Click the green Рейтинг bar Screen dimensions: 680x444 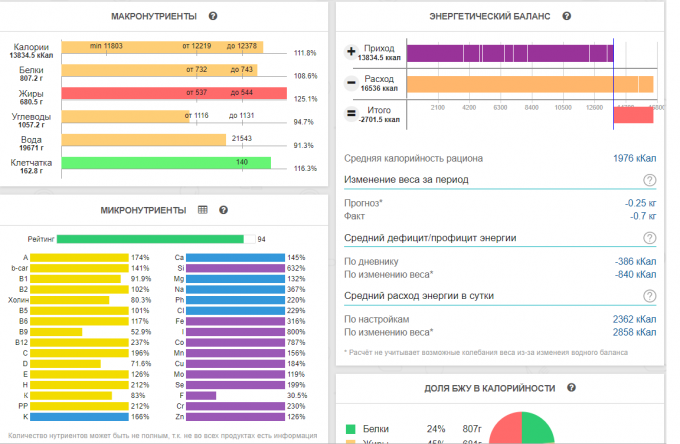pyautogui.click(x=150, y=239)
